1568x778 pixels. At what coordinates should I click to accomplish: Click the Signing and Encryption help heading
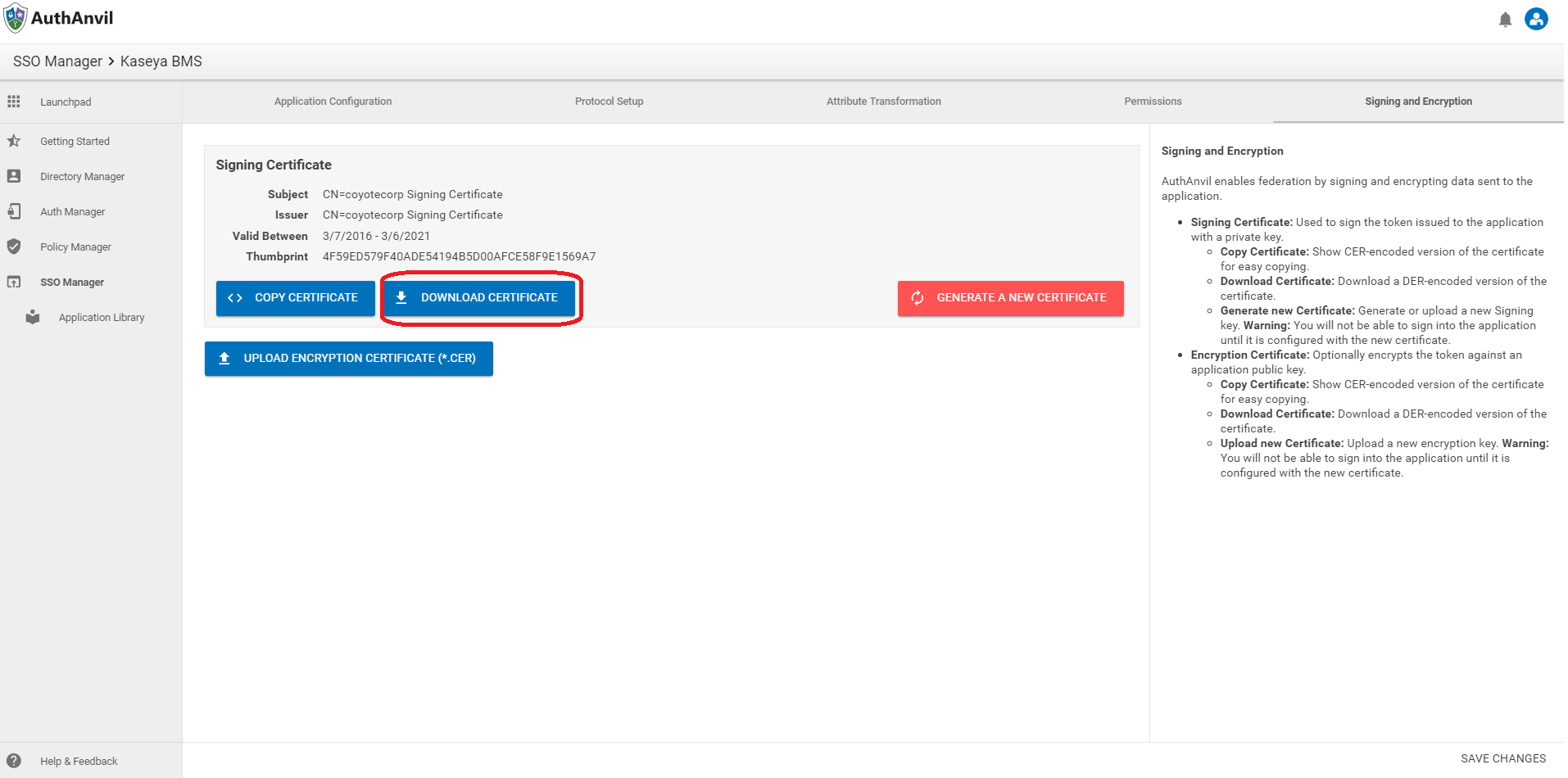pyautogui.click(x=1222, y=151)
